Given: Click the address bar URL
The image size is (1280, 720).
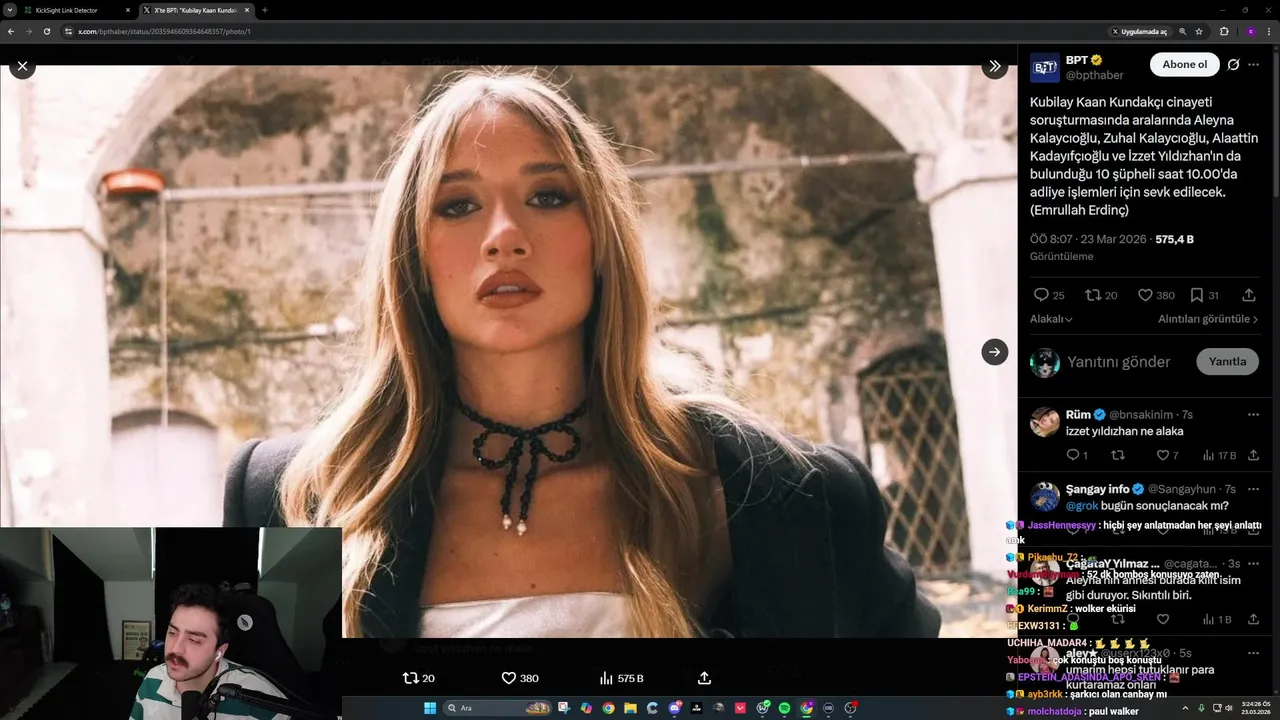Looking at the screenshot, I should 164,31.
